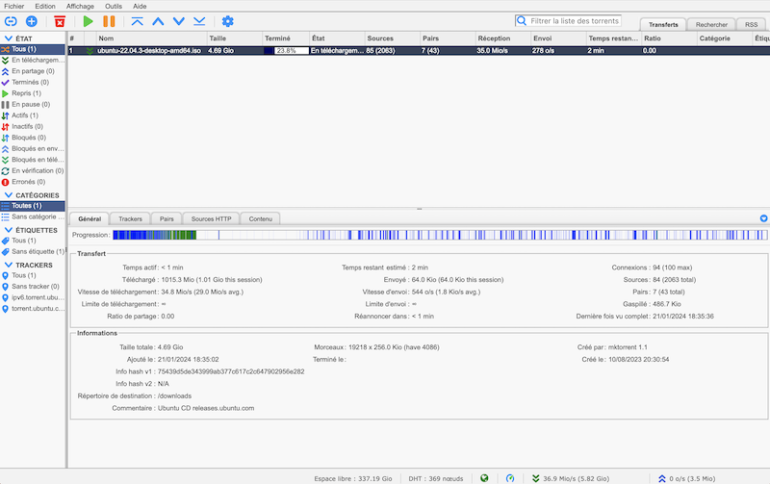Screen dimensions: 770x484
Task: Open the Contenu details tab
Action: pos(260,219)
